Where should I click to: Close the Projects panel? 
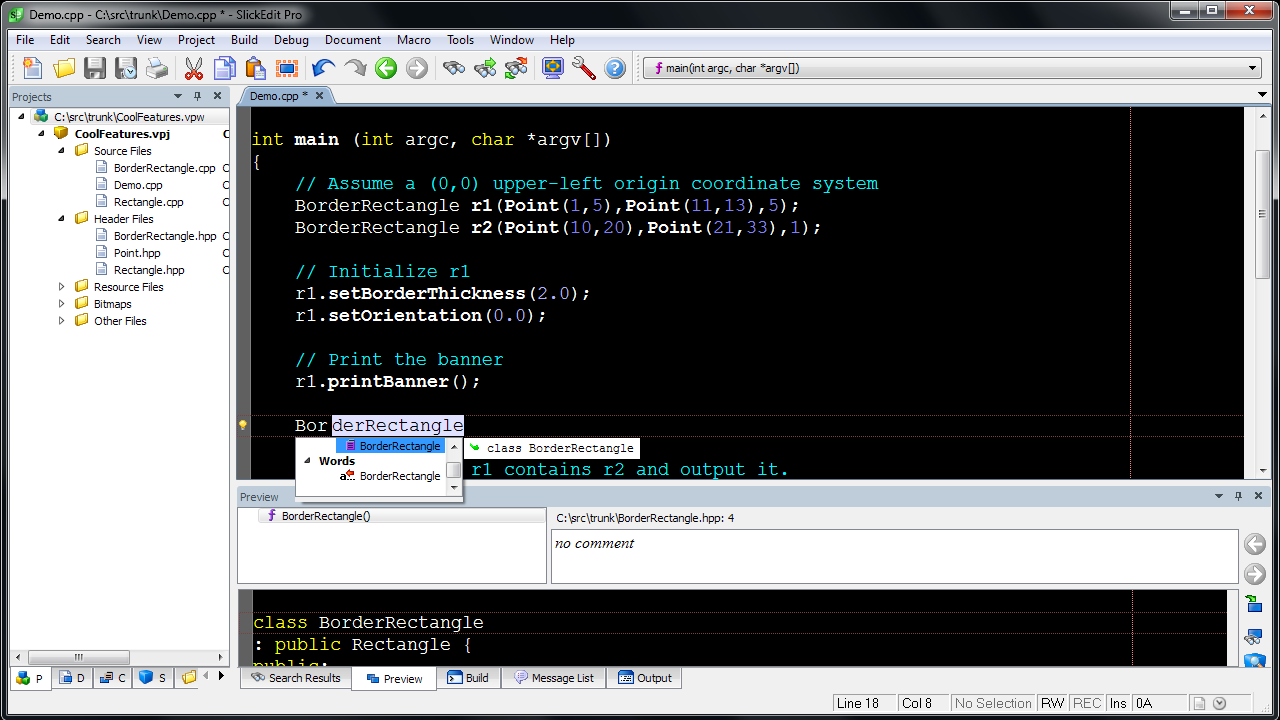click(218, 96)
